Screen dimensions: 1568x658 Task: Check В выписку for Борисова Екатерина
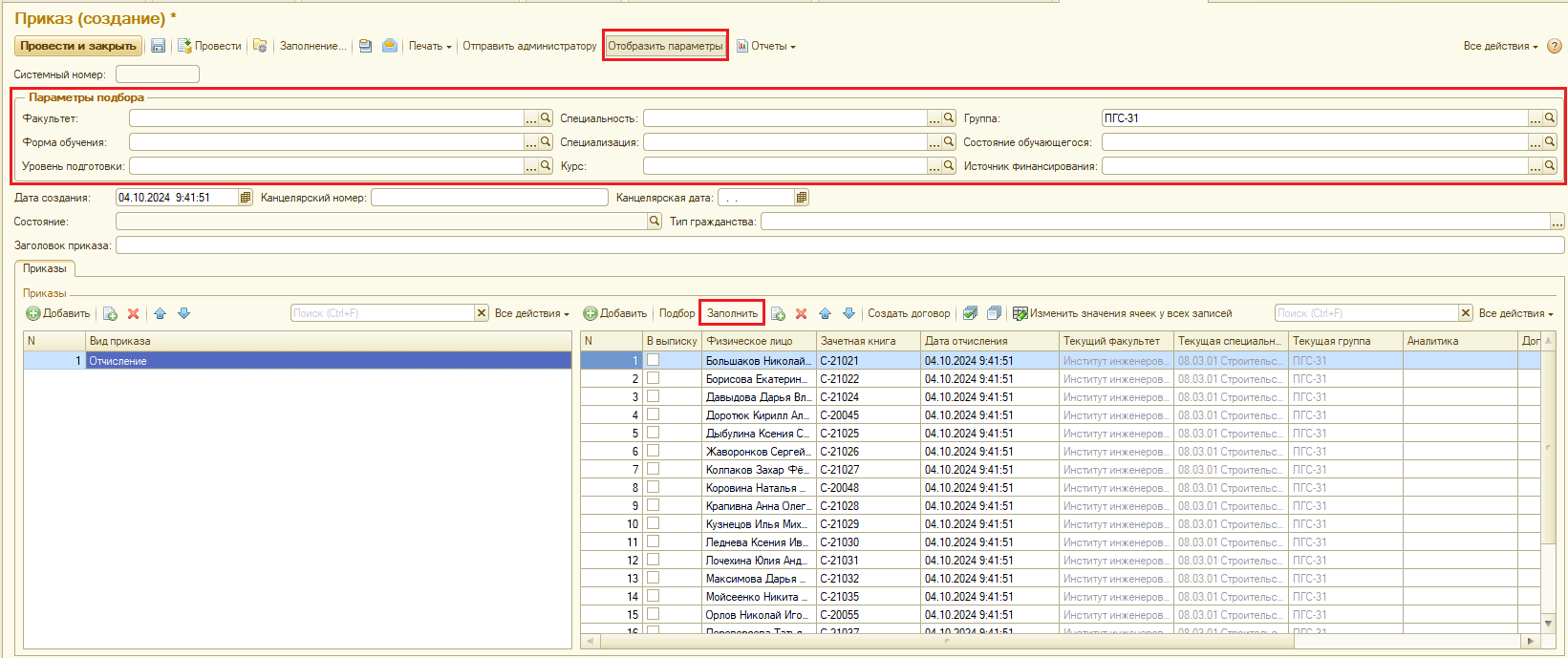(653, 378)
